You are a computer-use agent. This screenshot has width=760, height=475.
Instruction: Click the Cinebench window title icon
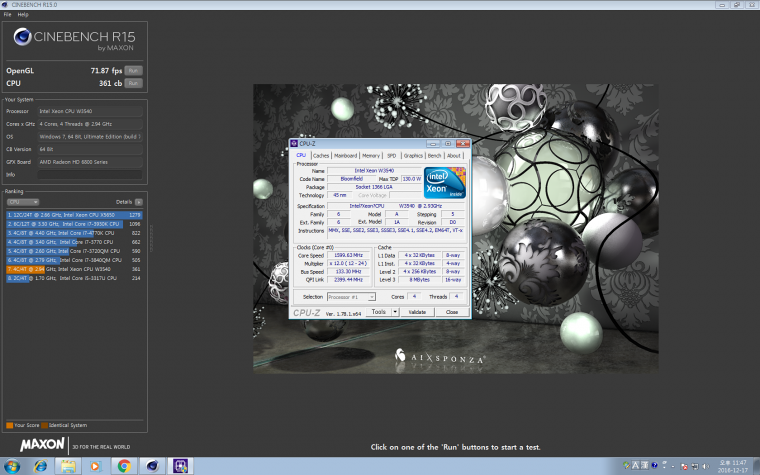tap(5, 4)
